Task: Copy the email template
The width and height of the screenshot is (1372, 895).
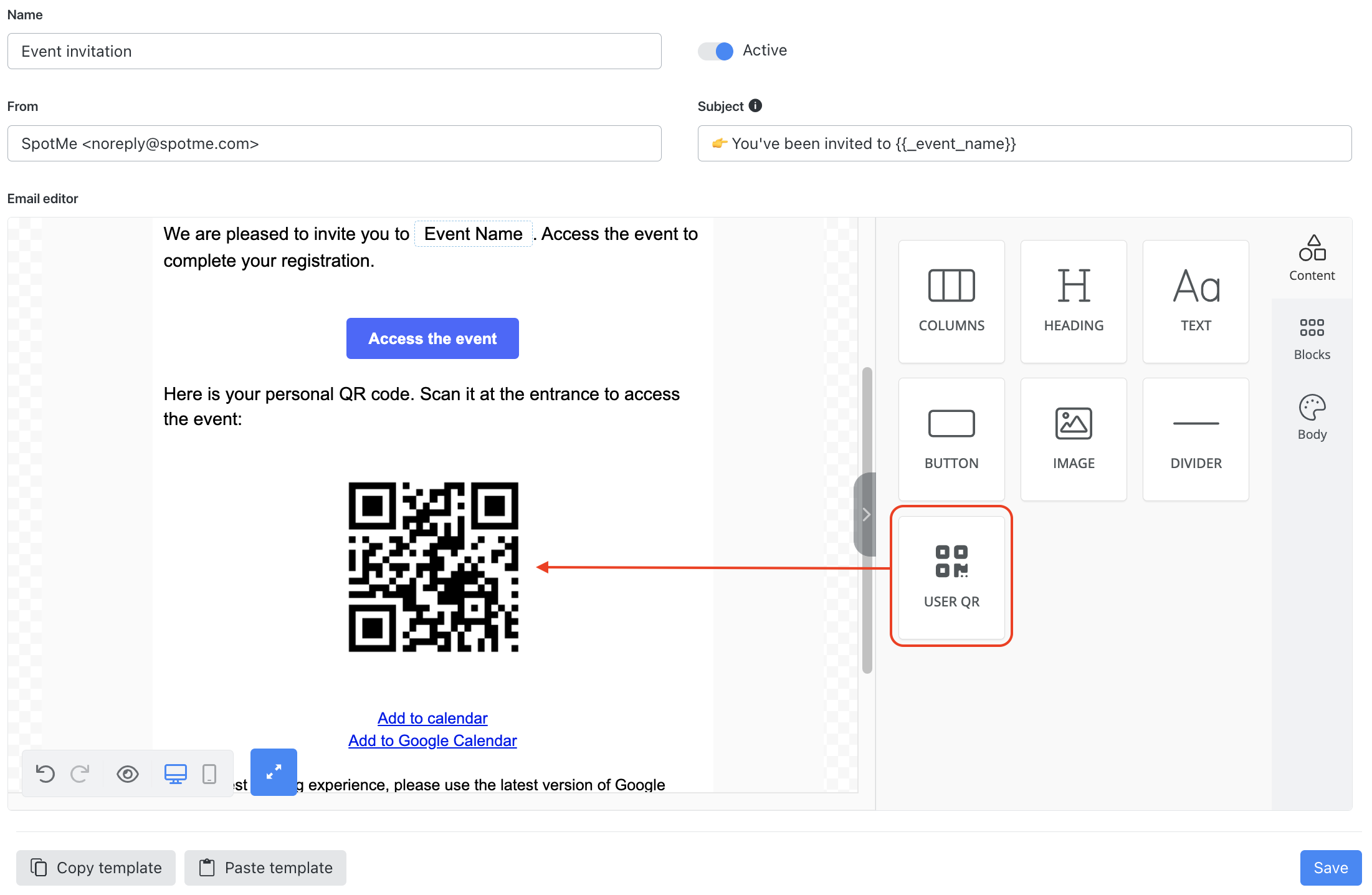Action: (96, 868)
